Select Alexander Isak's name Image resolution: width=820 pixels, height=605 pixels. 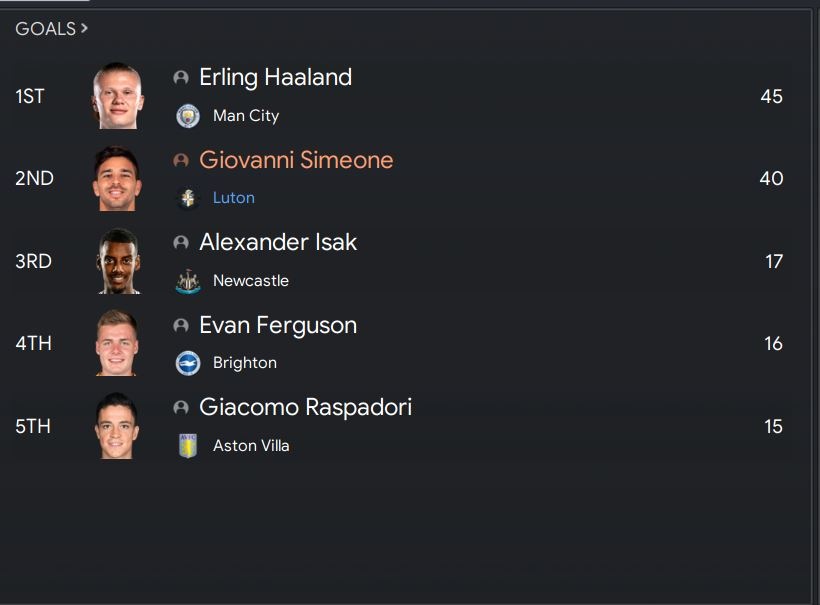click(278, 242)
